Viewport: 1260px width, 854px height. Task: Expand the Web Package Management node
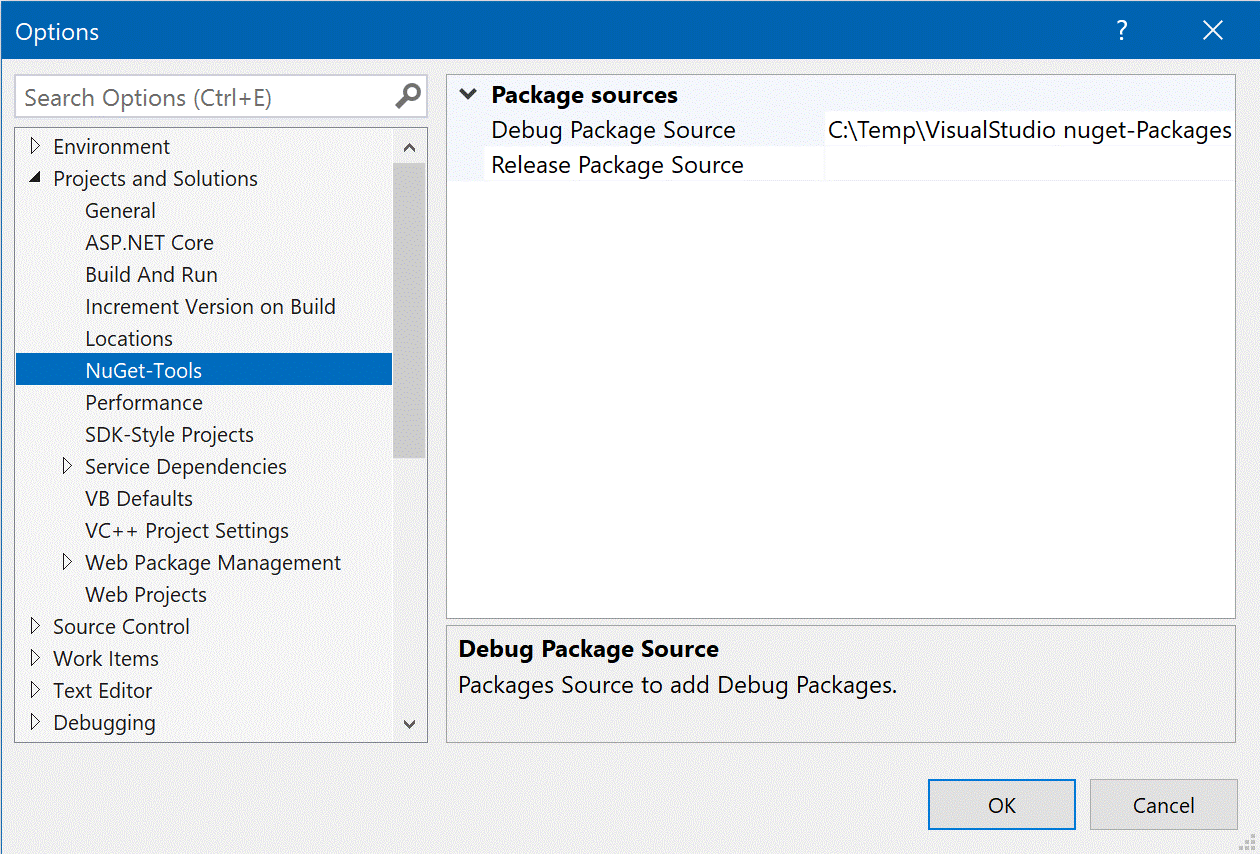click(x=67, y=562)
